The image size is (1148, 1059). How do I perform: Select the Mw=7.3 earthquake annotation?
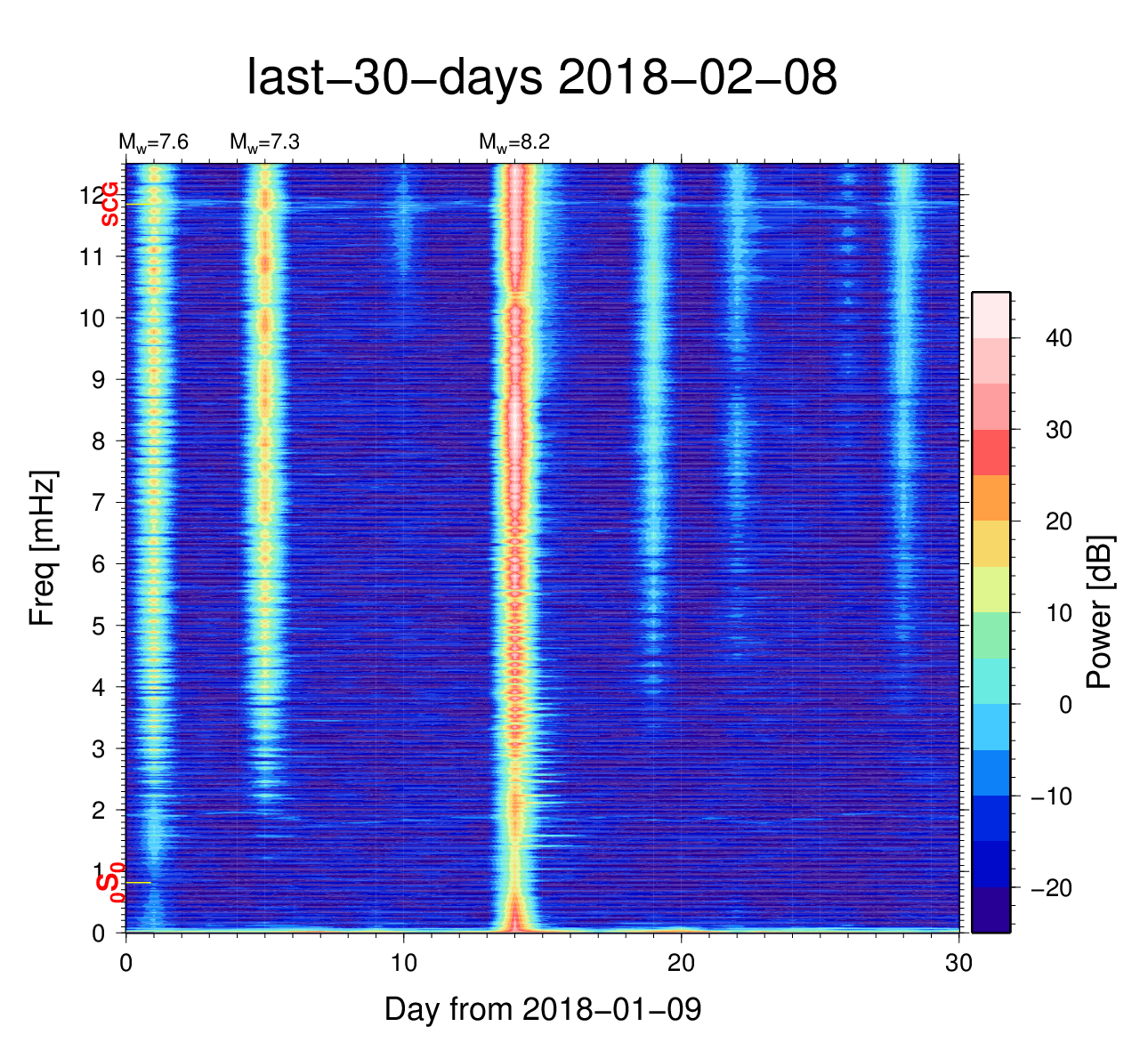coord(264,142)
